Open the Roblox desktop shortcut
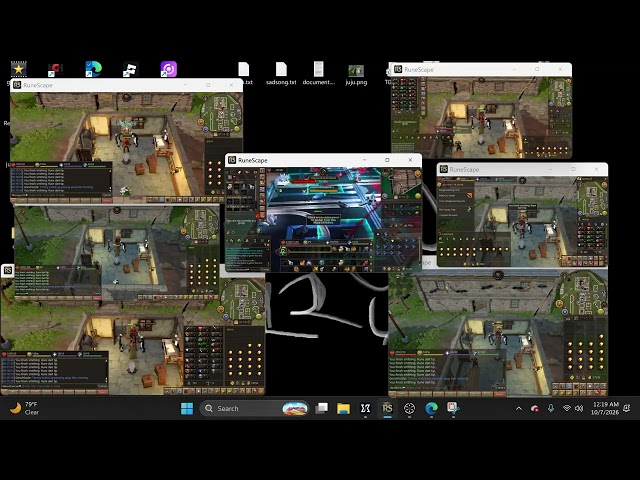Viewport: 640px width, 480px height. [131, 69]
